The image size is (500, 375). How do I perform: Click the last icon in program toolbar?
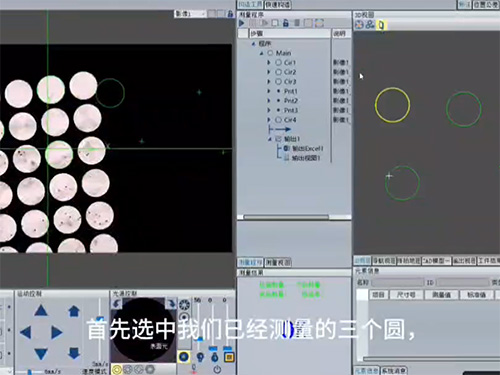point(319,23)
